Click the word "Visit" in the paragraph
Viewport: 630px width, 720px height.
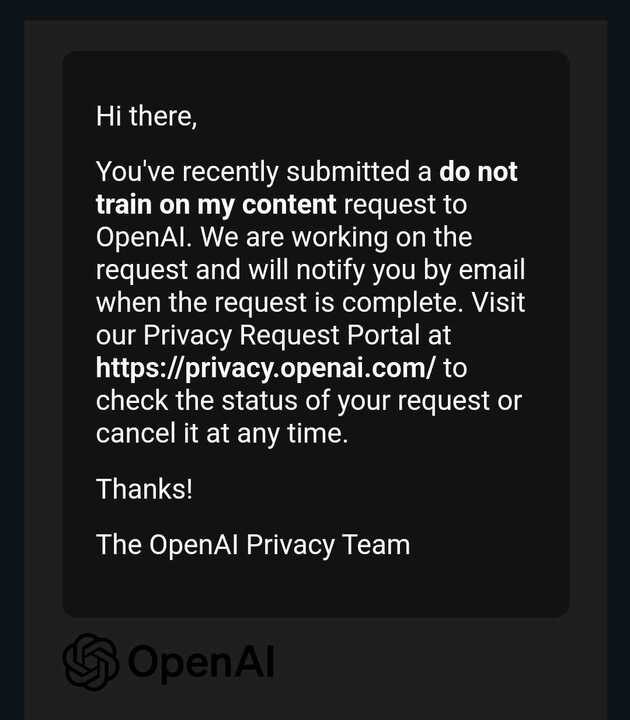click(x=498, y=303)
